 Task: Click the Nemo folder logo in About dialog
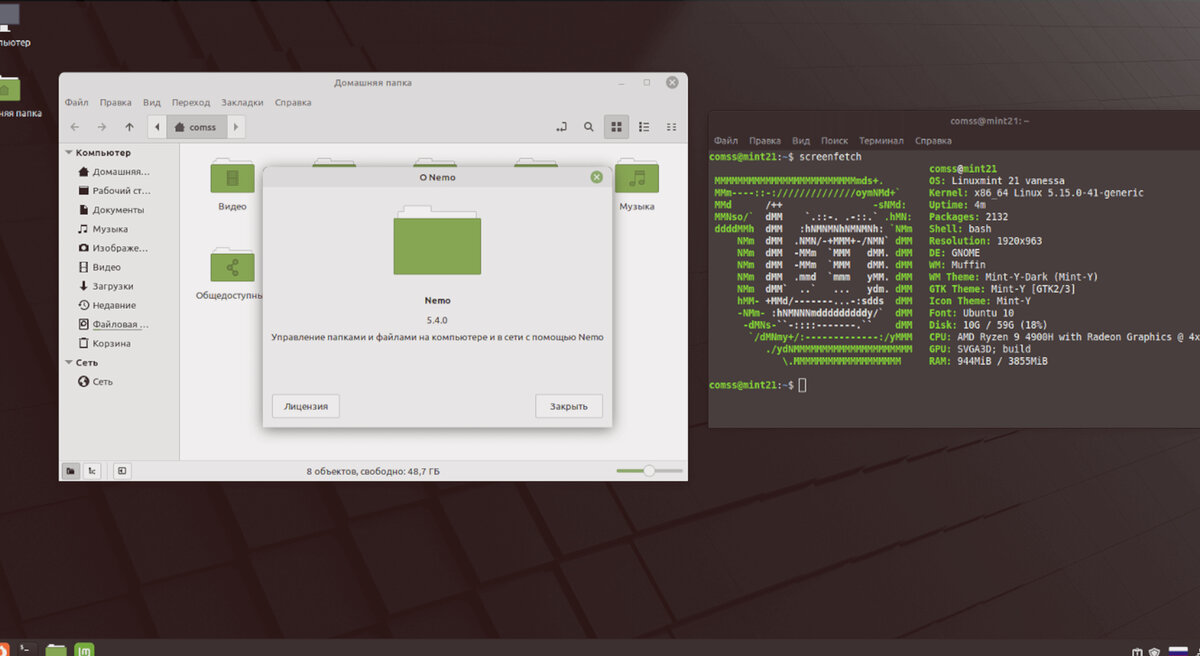point(437,240)
